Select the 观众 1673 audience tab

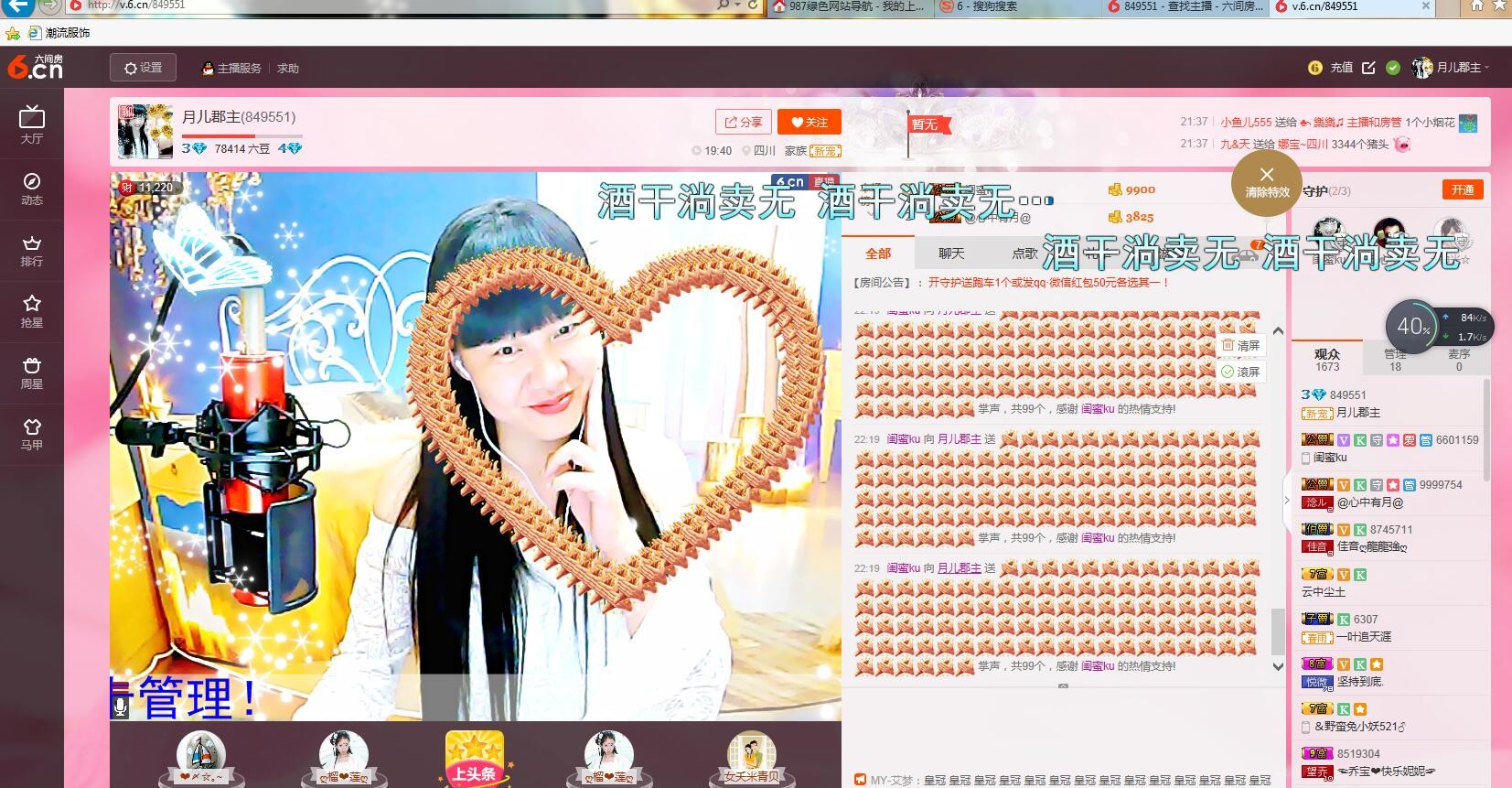(x=1327, y=360)
